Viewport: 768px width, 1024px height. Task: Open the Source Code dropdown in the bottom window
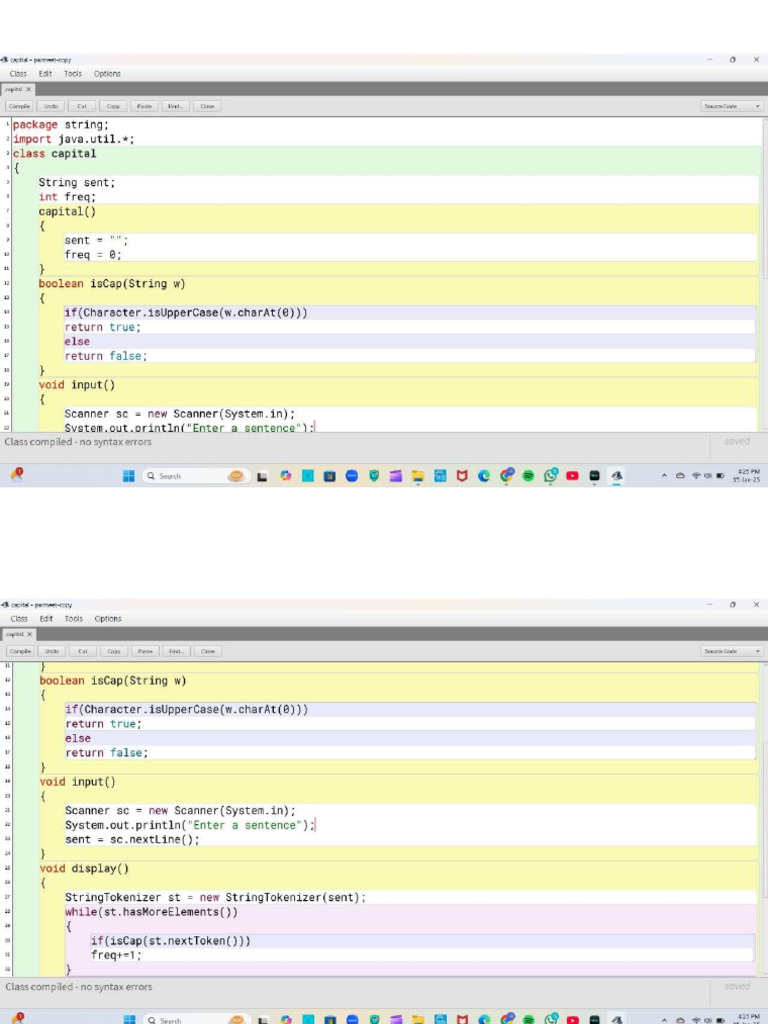click(x=731, y=651)
